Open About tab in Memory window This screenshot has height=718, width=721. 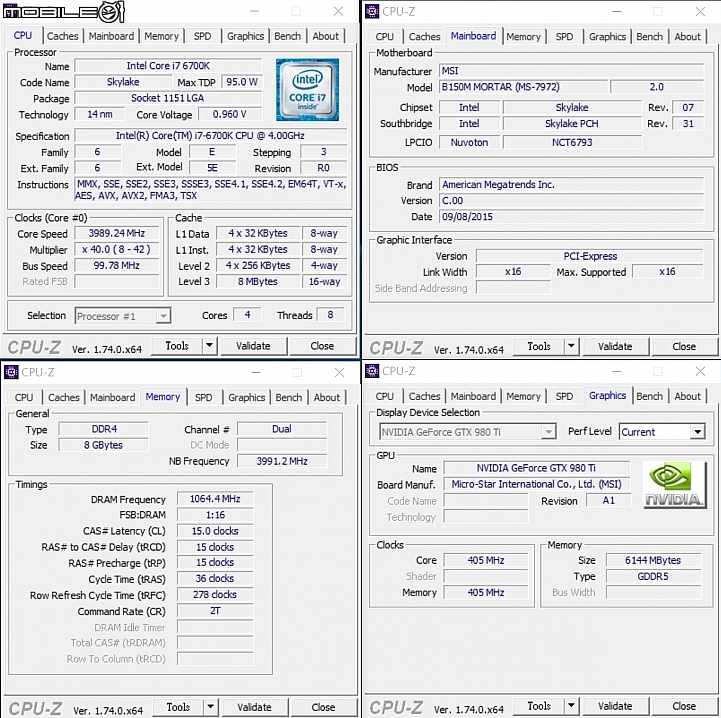click(x=326, y=397)
